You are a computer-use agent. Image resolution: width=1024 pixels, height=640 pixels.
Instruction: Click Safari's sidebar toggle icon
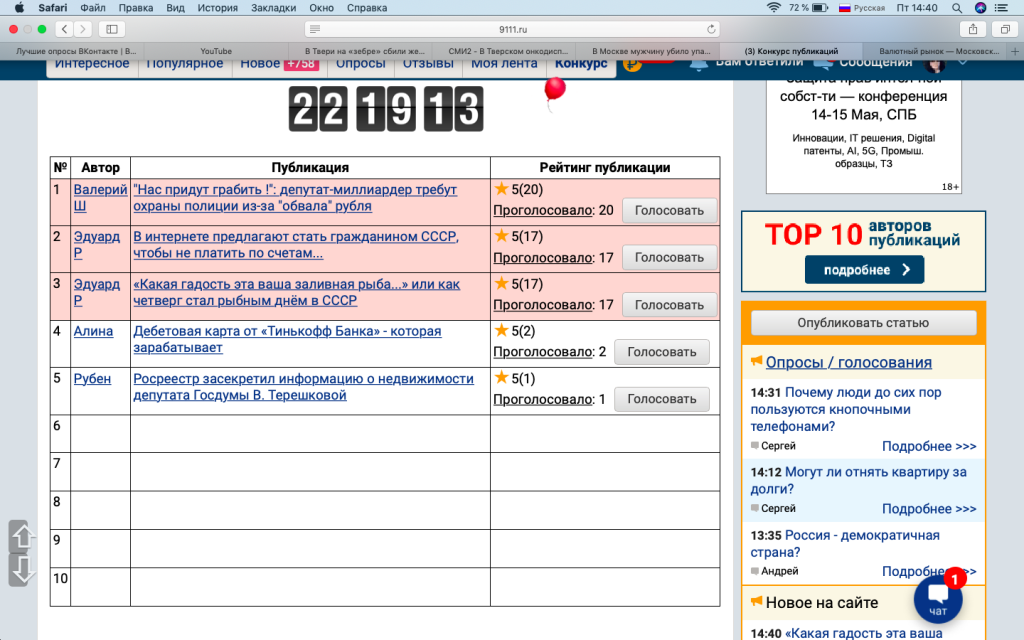tap(111, 29)
